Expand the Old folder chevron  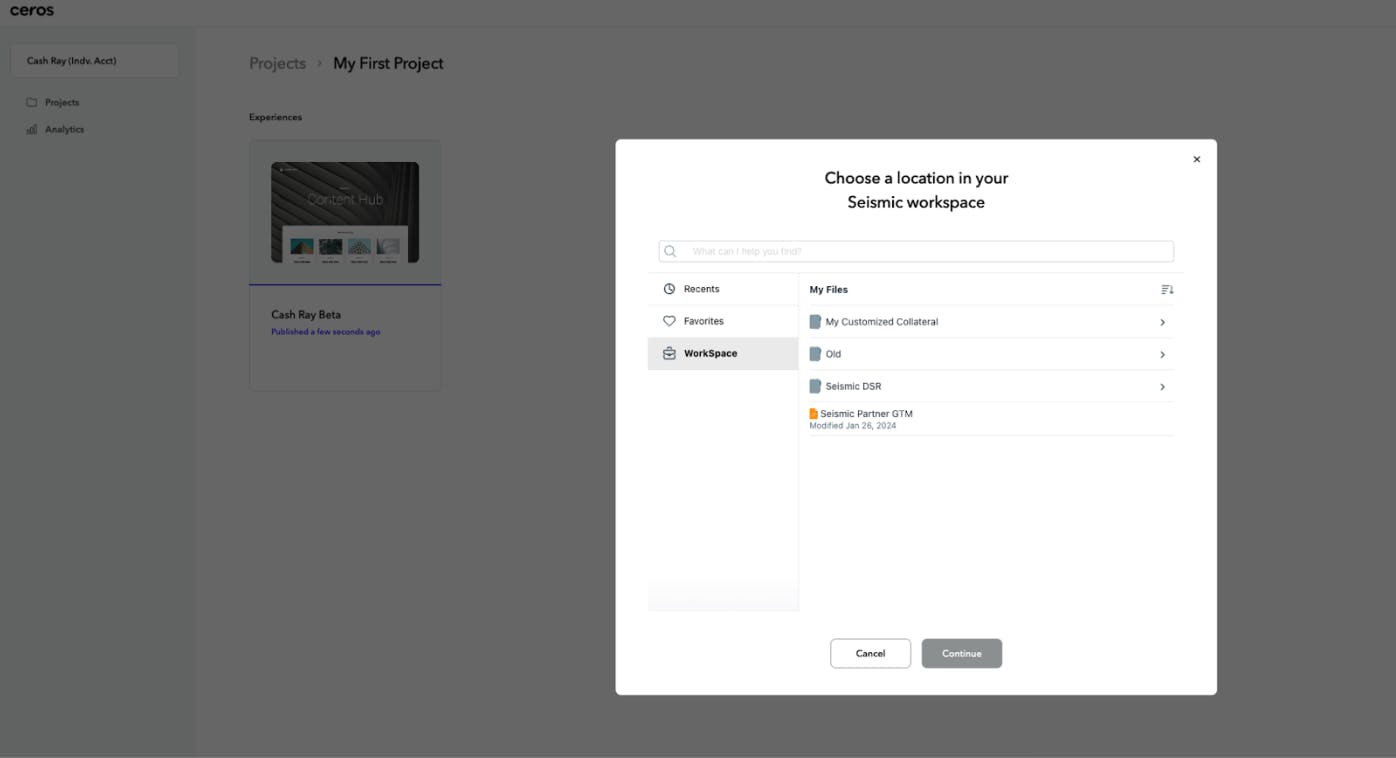click(x=1162, y=355)
